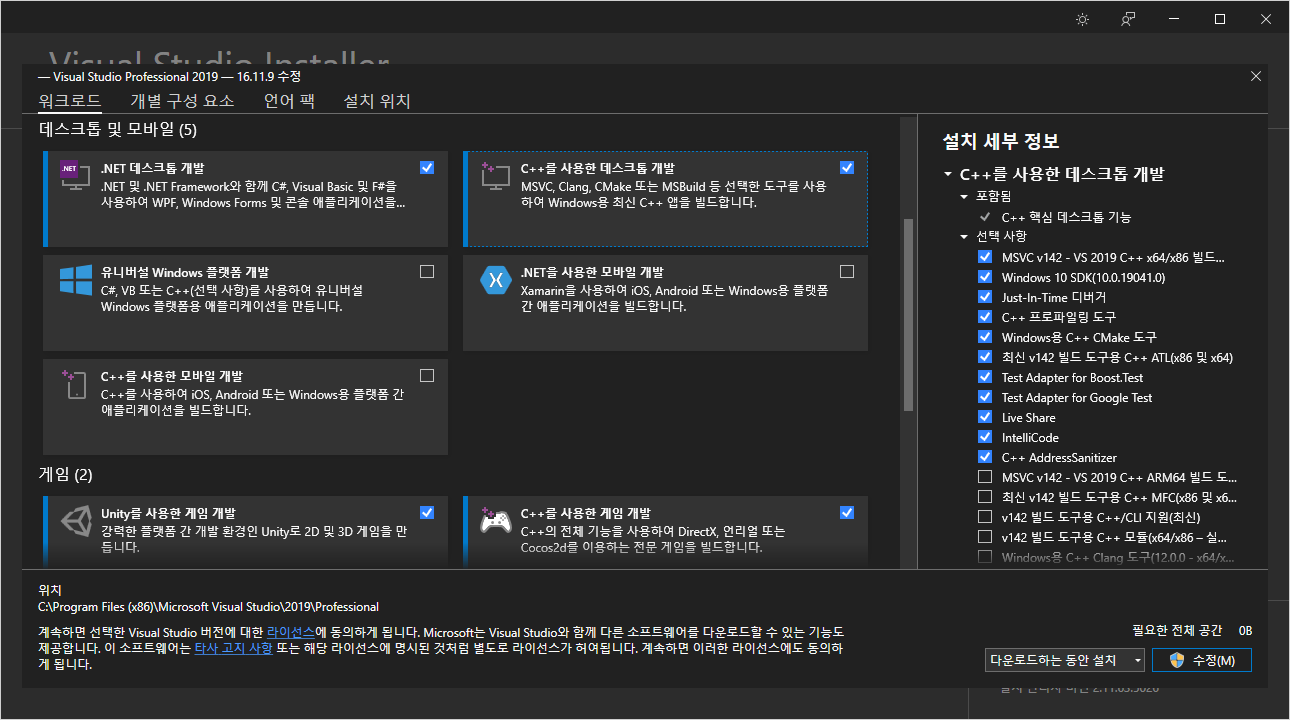Collapse the 선택 사항 section

(x=965, y=237)
